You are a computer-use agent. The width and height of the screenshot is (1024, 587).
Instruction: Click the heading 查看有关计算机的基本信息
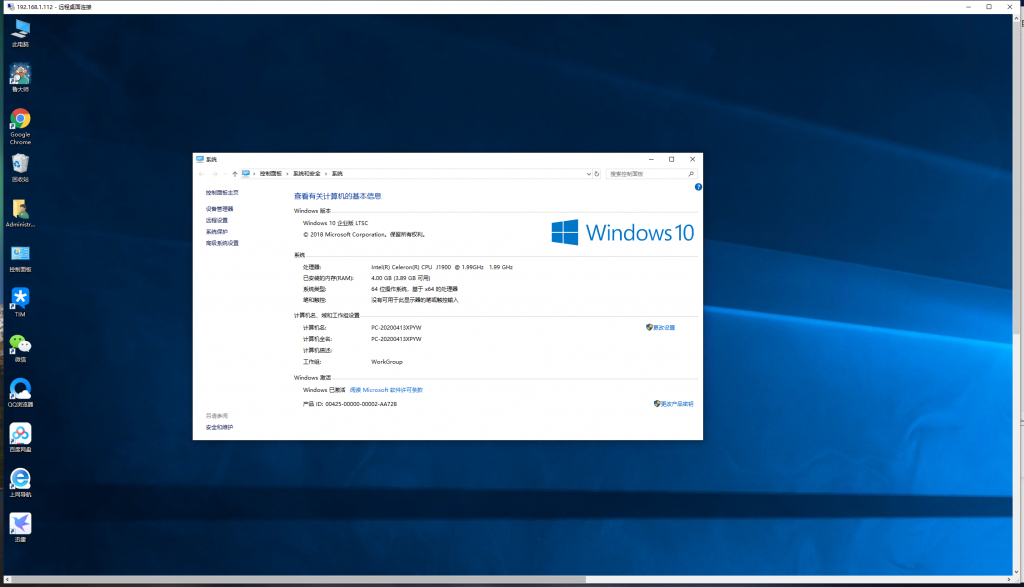point(337,196)
